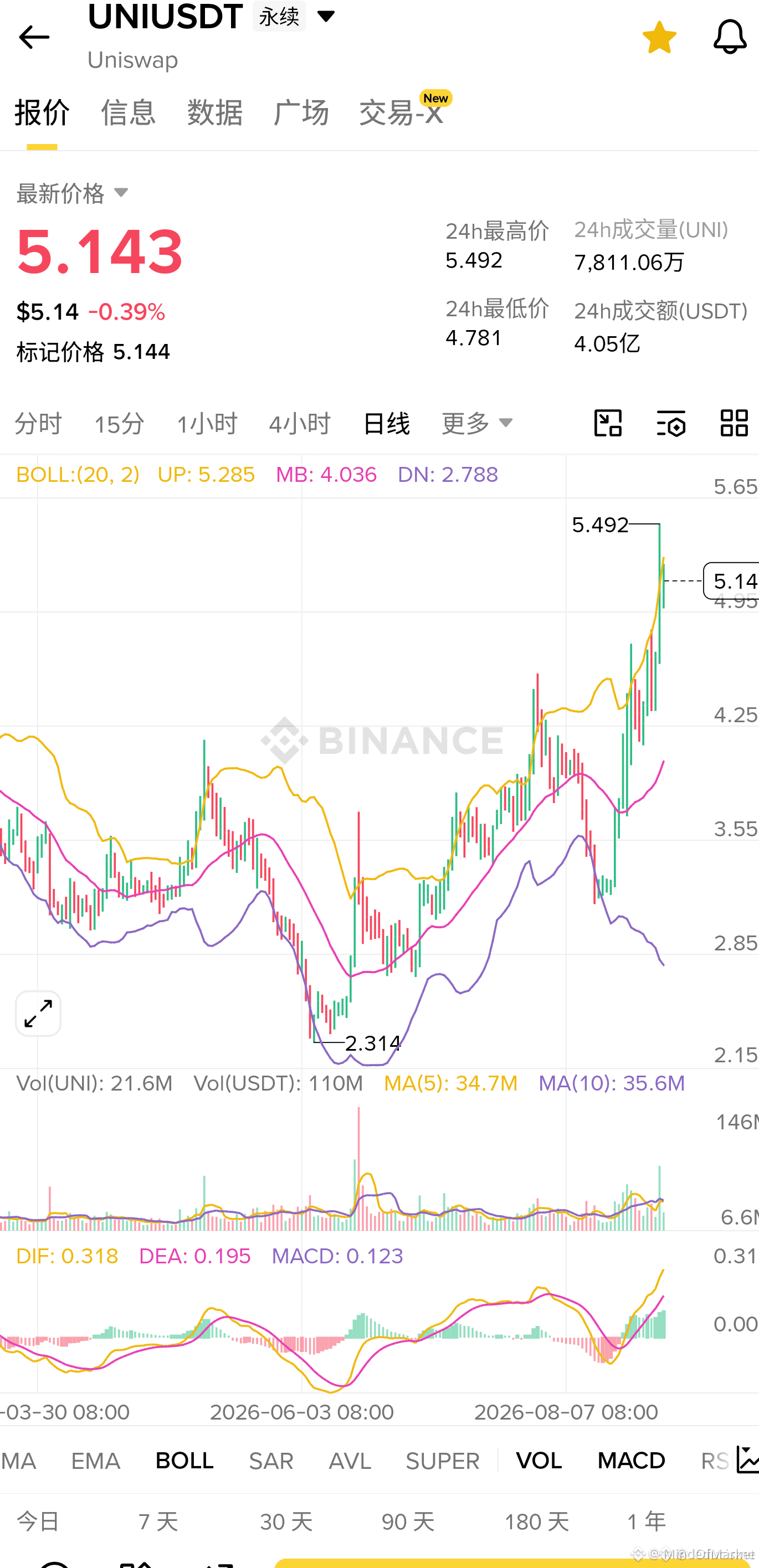Expand the 最新价格 dropdown

point(73,193)
